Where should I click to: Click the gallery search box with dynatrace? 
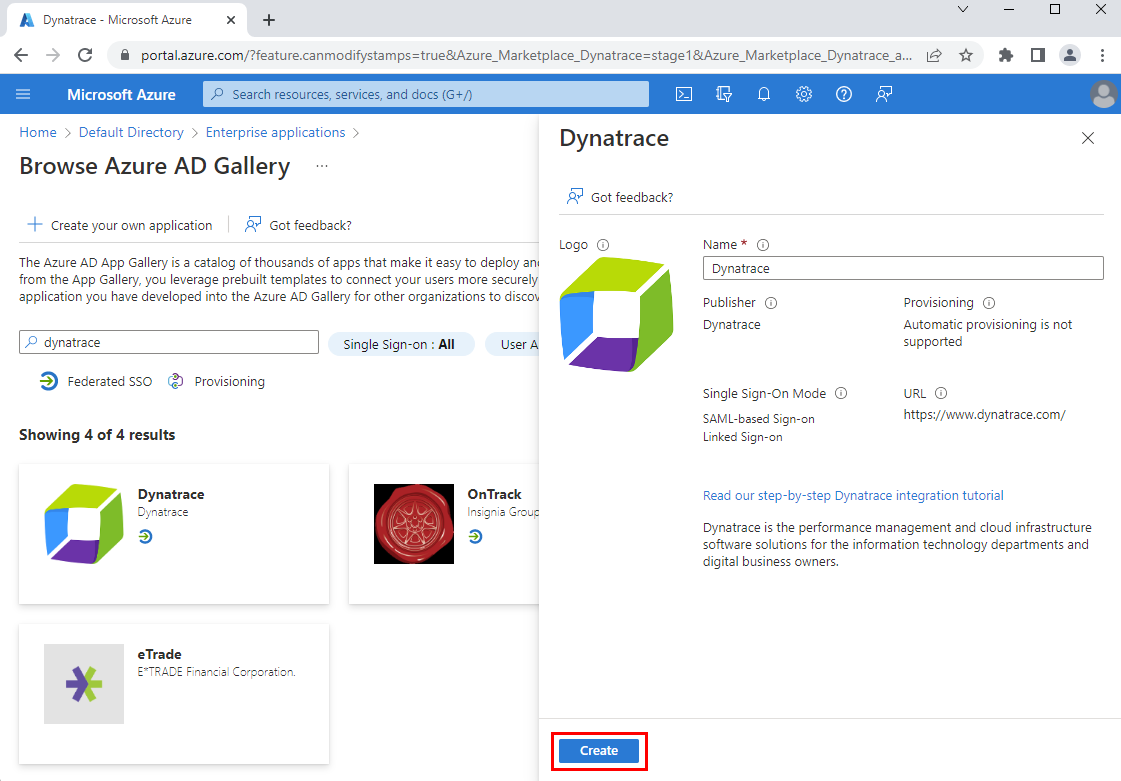click(169, 343)
